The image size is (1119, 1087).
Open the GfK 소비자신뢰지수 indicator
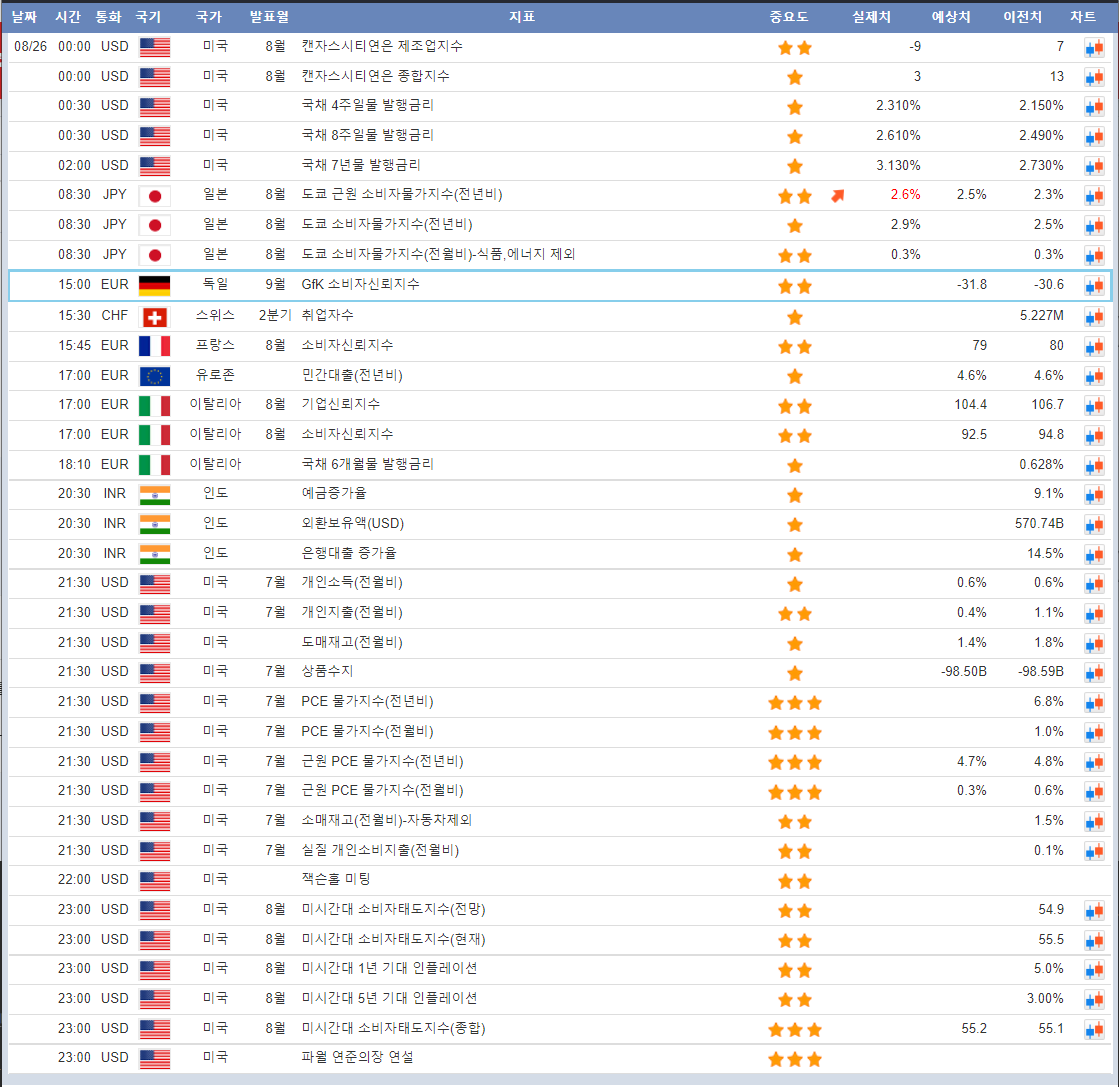pos(360,285)
